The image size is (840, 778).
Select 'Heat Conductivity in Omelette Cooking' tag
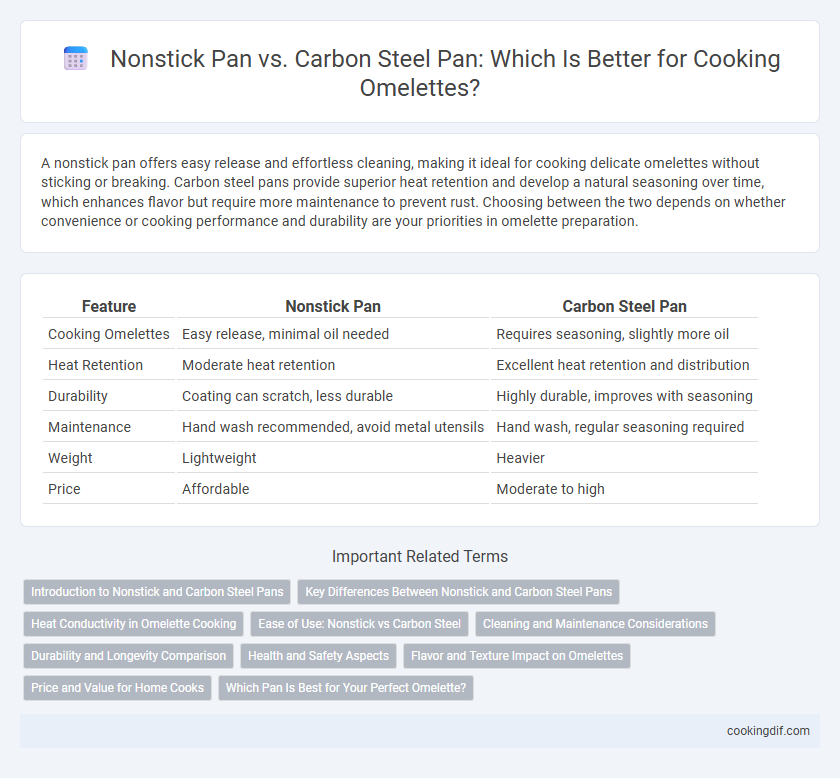(x=133, y=624)
